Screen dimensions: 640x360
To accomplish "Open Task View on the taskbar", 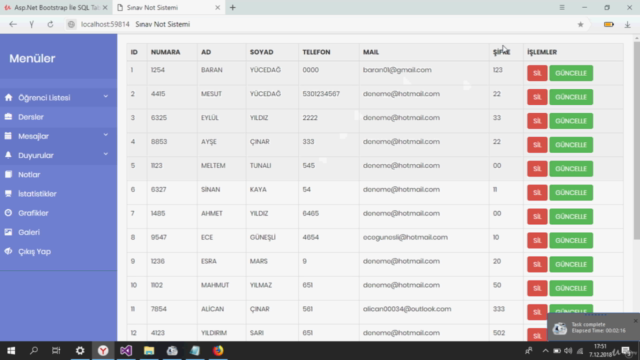I will click(56, 351).
